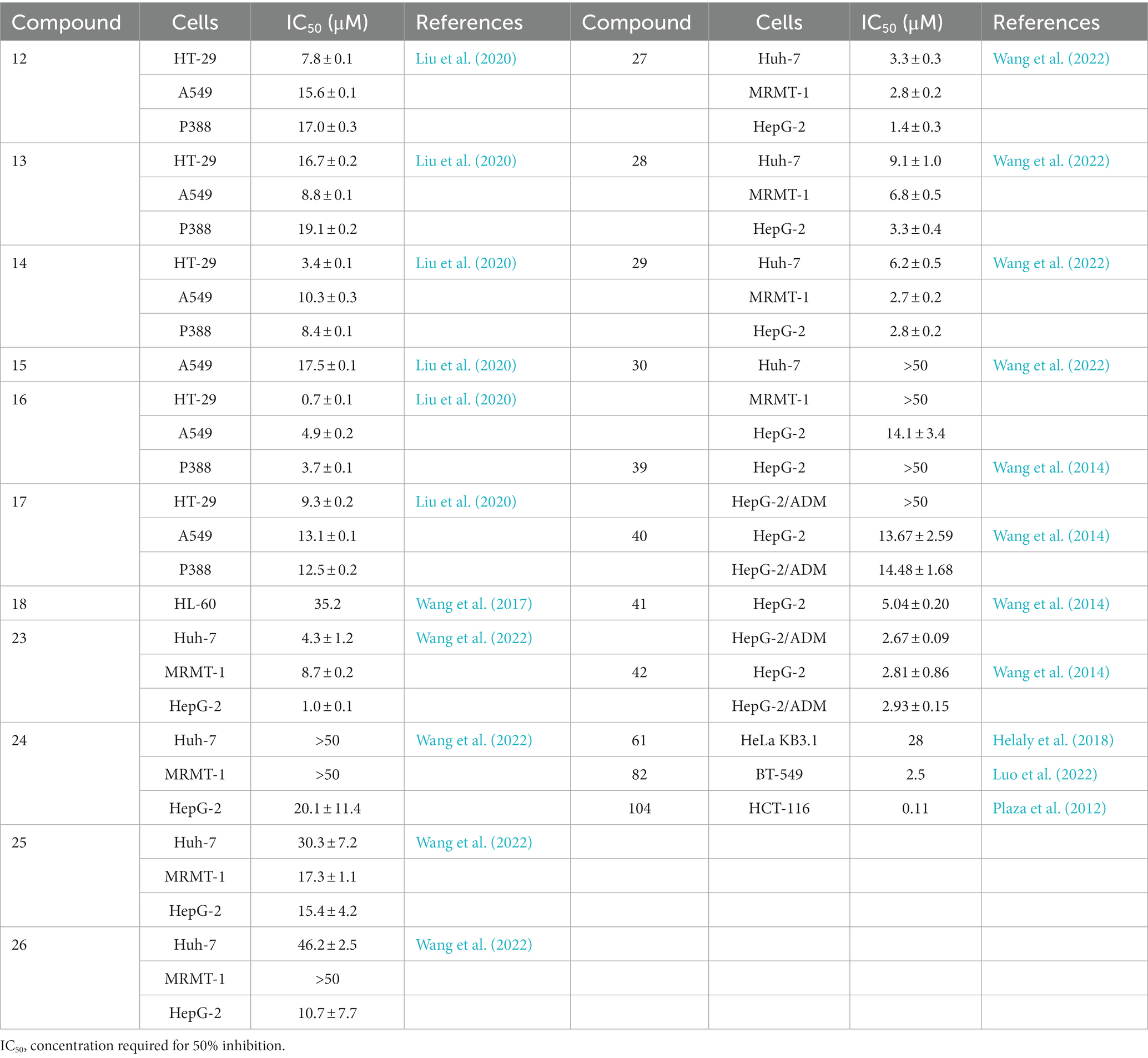Click the value 4.3 ± 1.2

tap(328, 638)
